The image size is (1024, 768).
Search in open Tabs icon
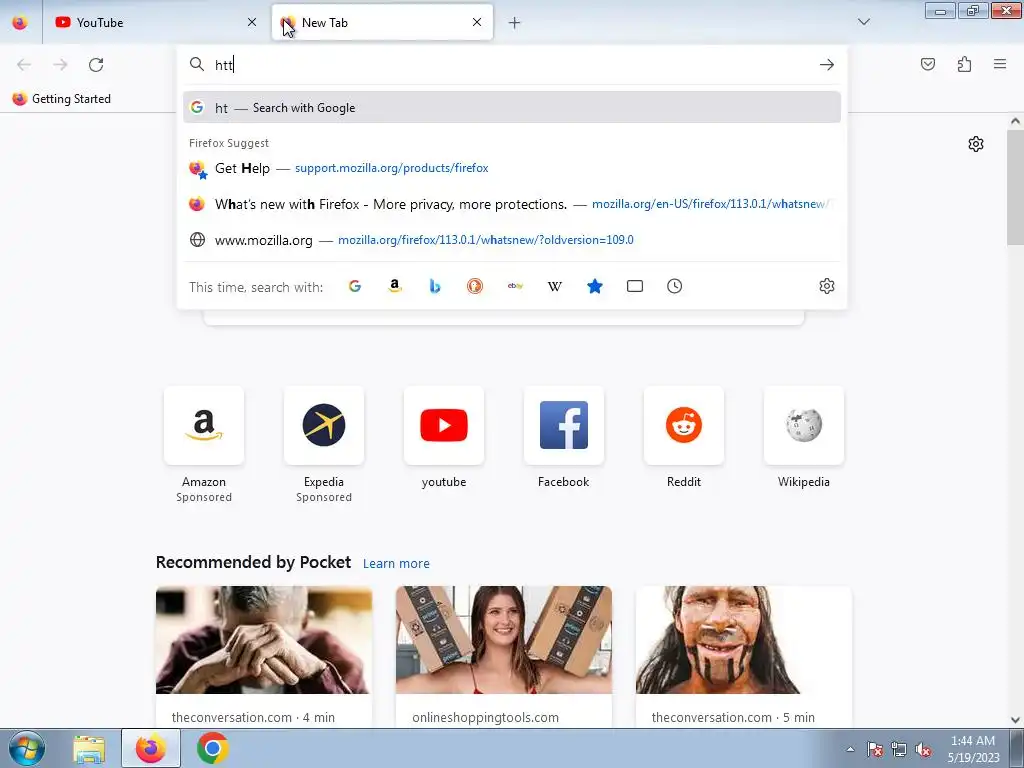tap(635, 286)
